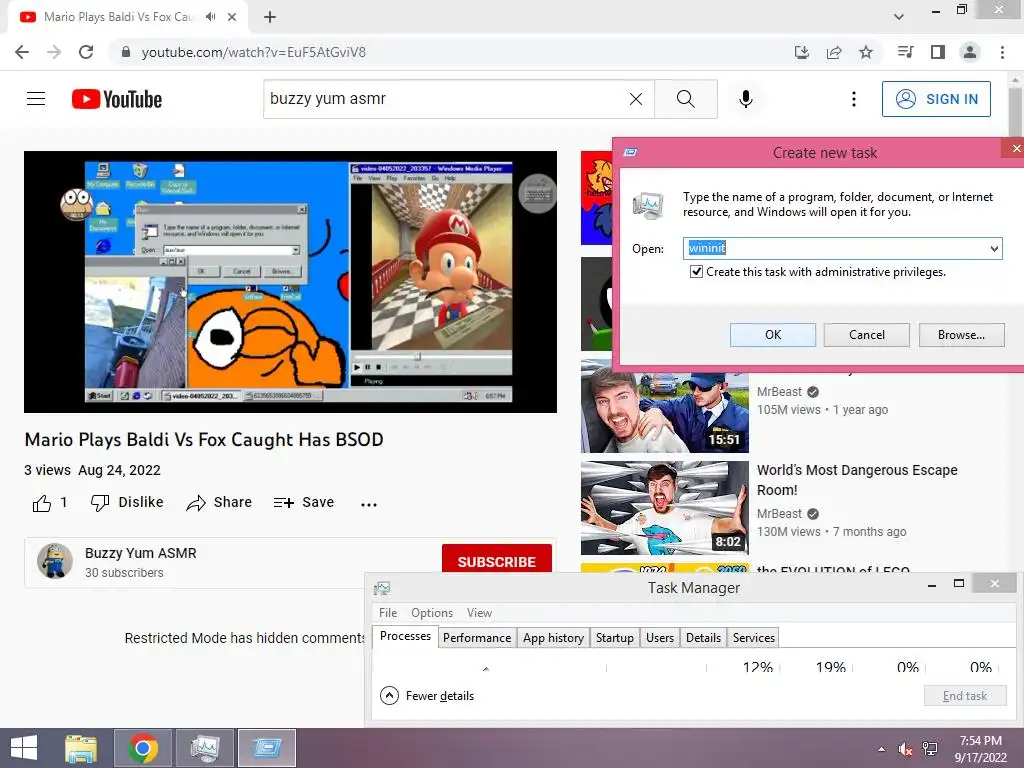Open a new Chrome tab
This screenshot has height=768, width=1024.
[x=270, y=17]
